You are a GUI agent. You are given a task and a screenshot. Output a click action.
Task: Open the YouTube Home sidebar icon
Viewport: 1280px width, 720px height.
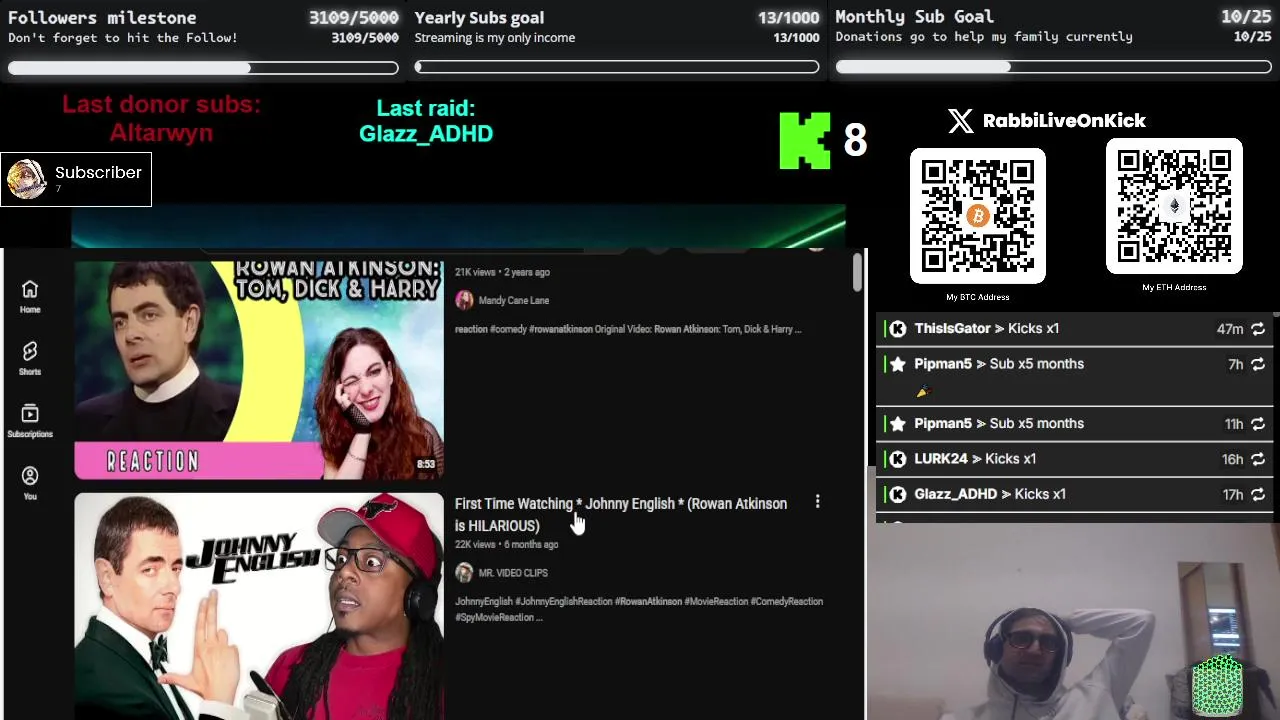click(30, 296)
